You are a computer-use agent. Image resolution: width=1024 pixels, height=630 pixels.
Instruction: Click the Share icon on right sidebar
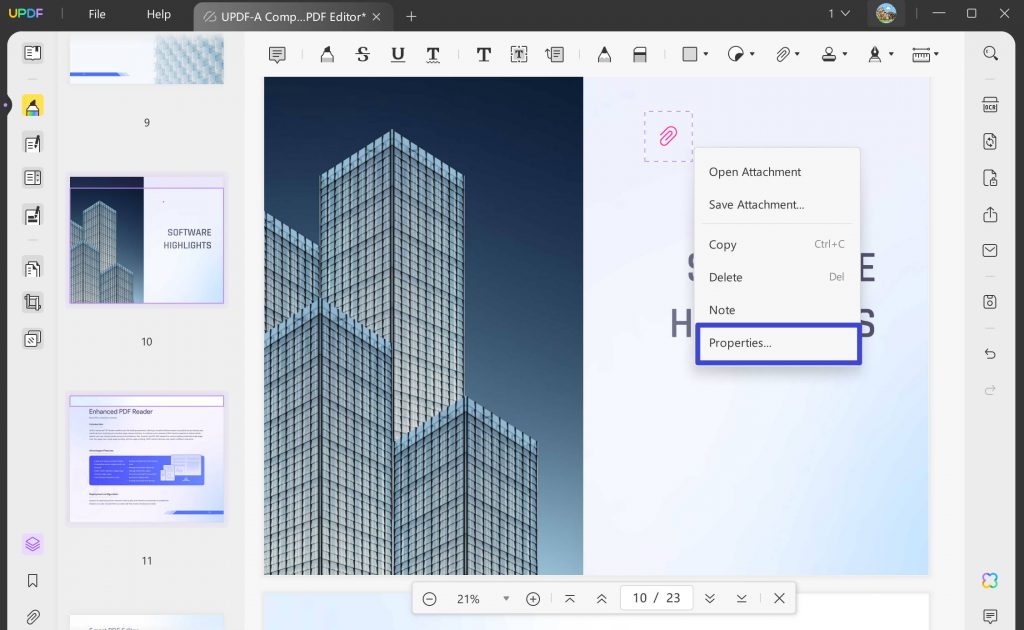click(x=990, y=214)
